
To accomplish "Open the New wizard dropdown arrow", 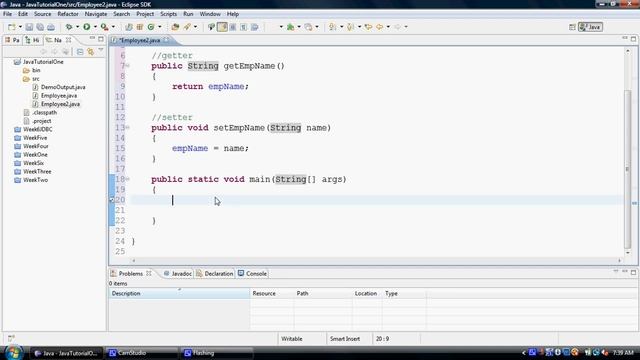I will pos(20,27).
